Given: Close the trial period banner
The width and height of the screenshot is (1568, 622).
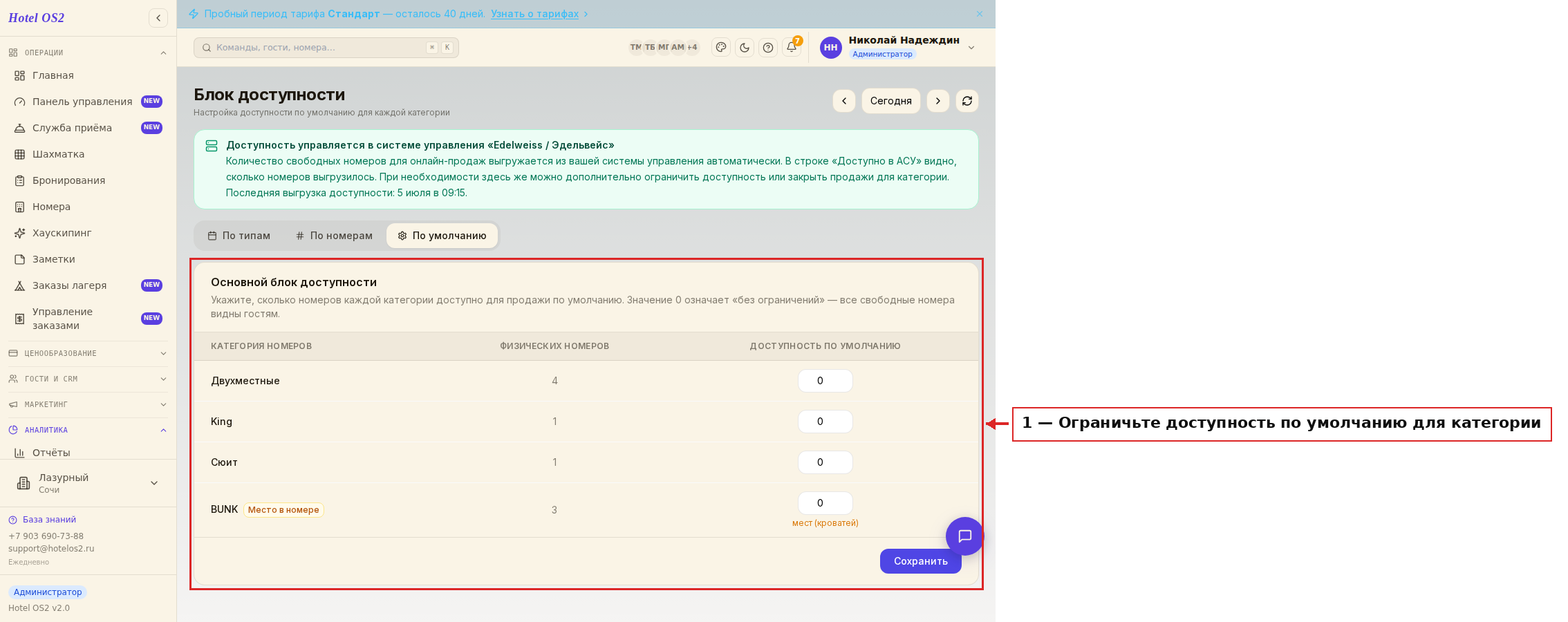Looking at the screenshot, I should [x=980, y=14].
